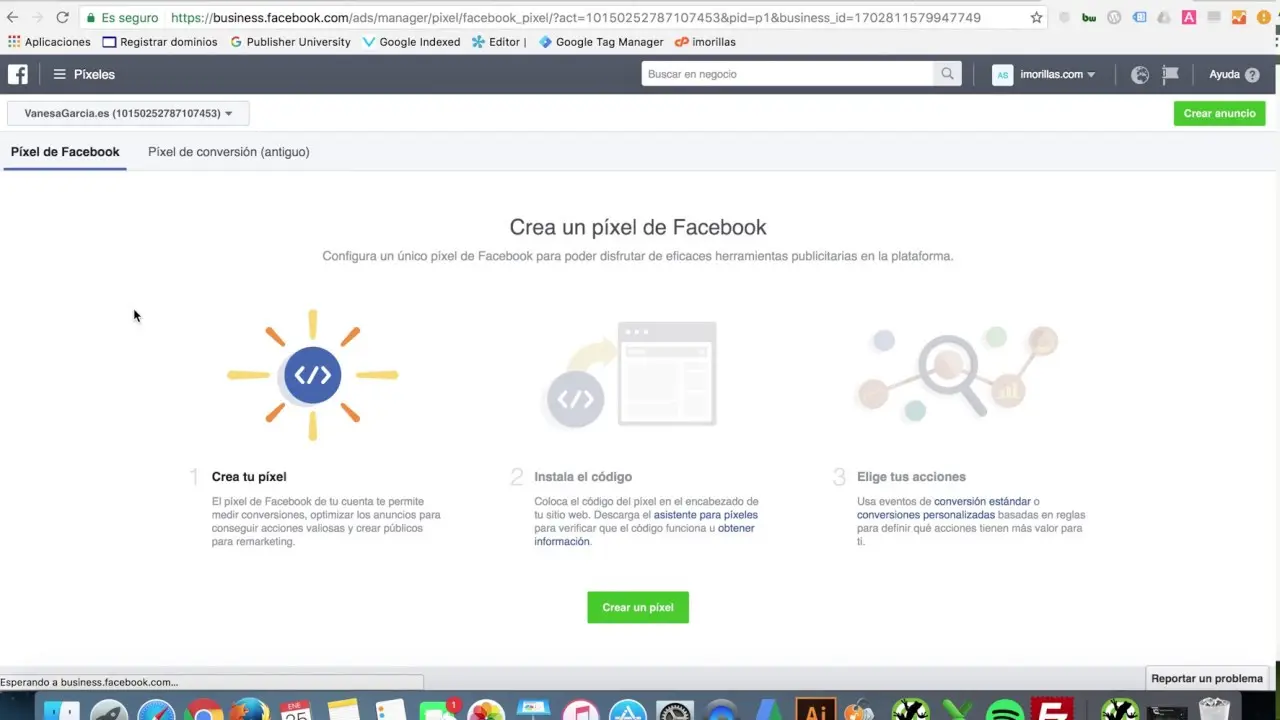Open Publisher University bookmark

click(290, 42)
